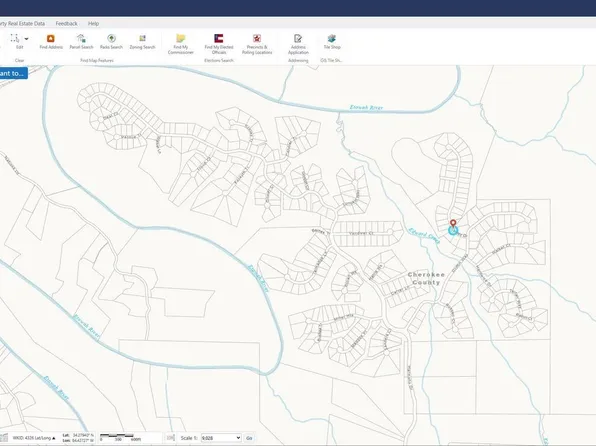Open Find My Commissioner
The height and width of the screenshot is (446, 596).
pyautogui.click(x=181, y=44)
